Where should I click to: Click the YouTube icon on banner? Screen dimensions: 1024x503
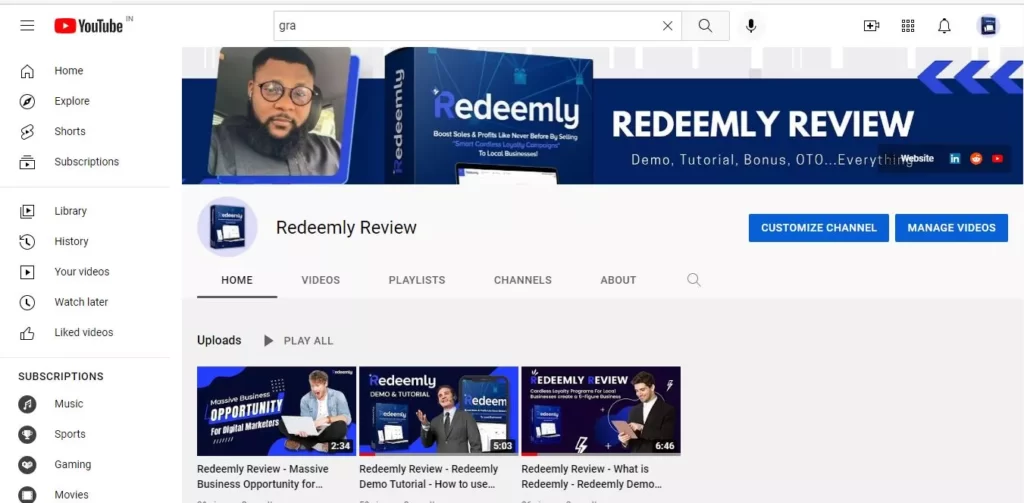(997, 159)
